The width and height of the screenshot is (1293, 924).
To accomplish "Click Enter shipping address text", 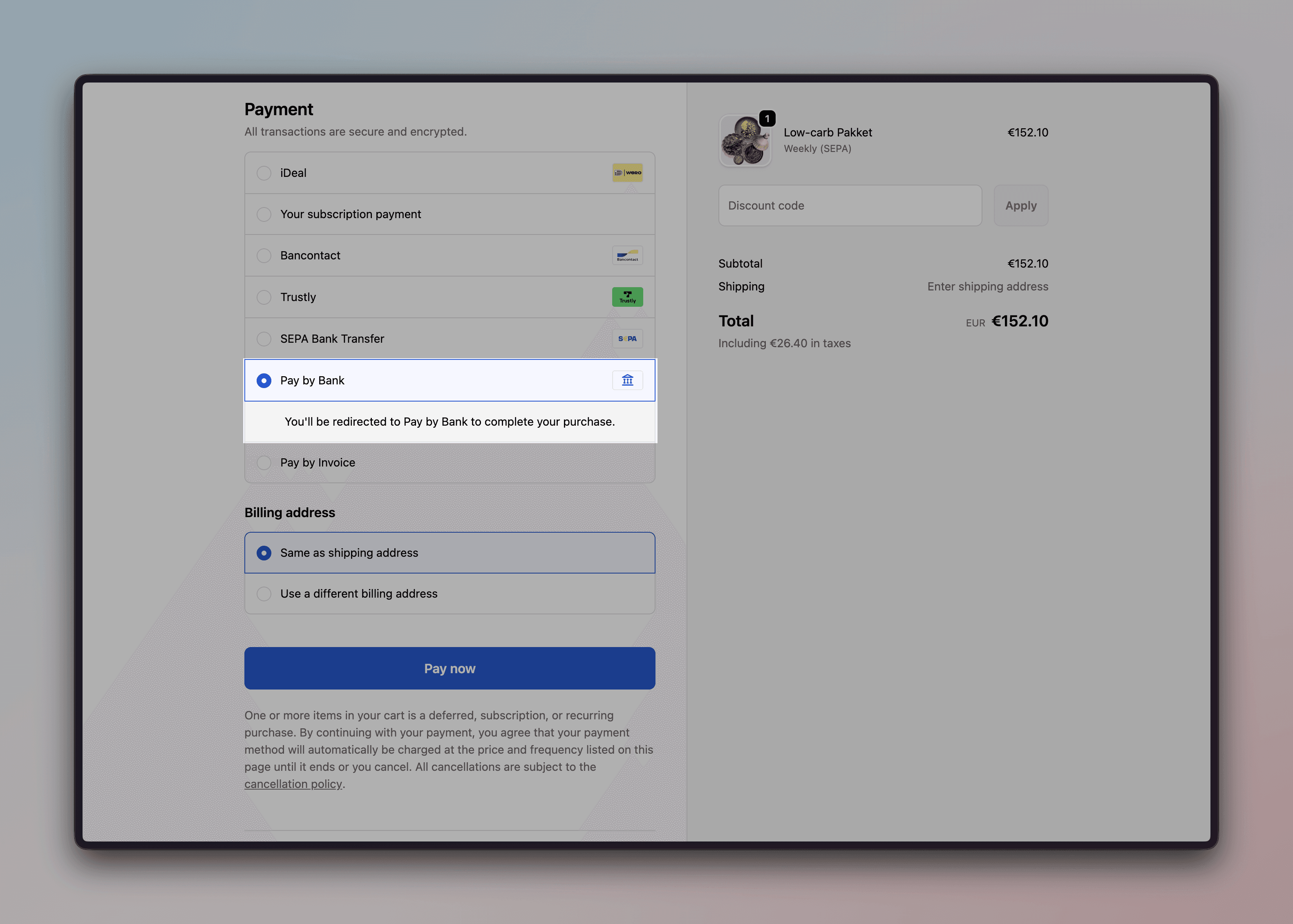I will coord(987,286).
